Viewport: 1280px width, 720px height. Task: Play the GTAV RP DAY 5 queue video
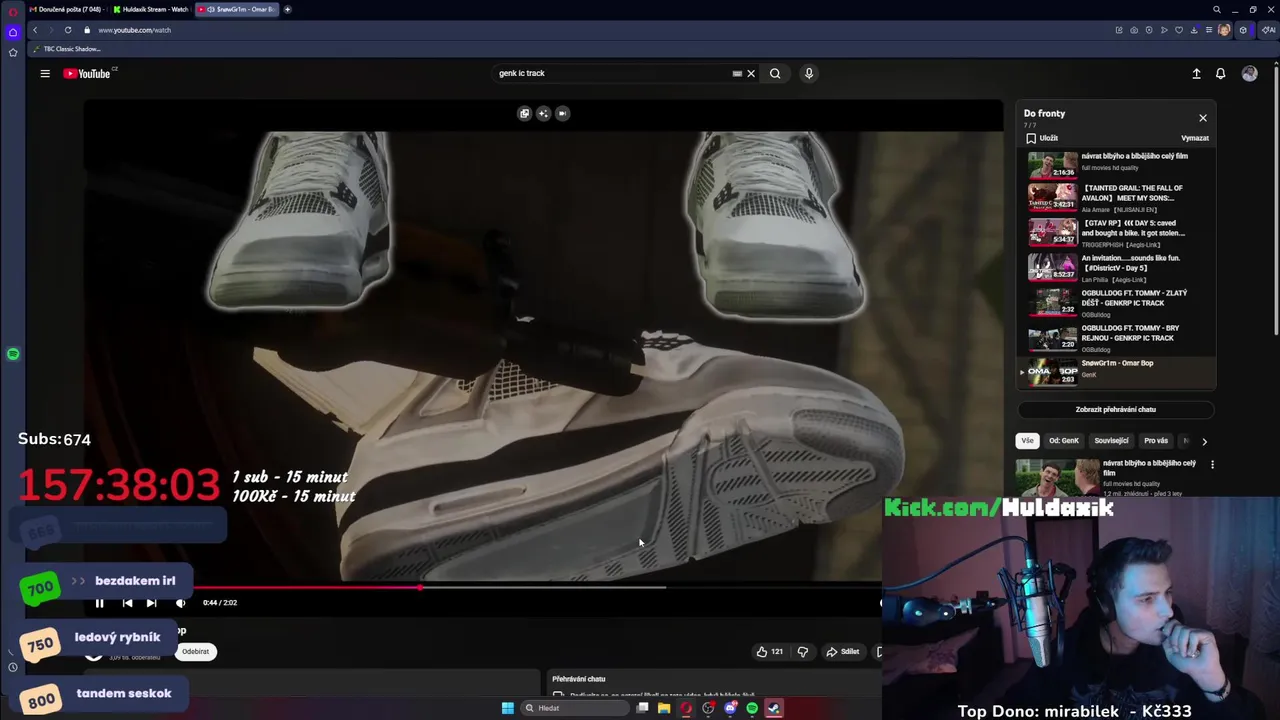click(x=1118, y=233)
